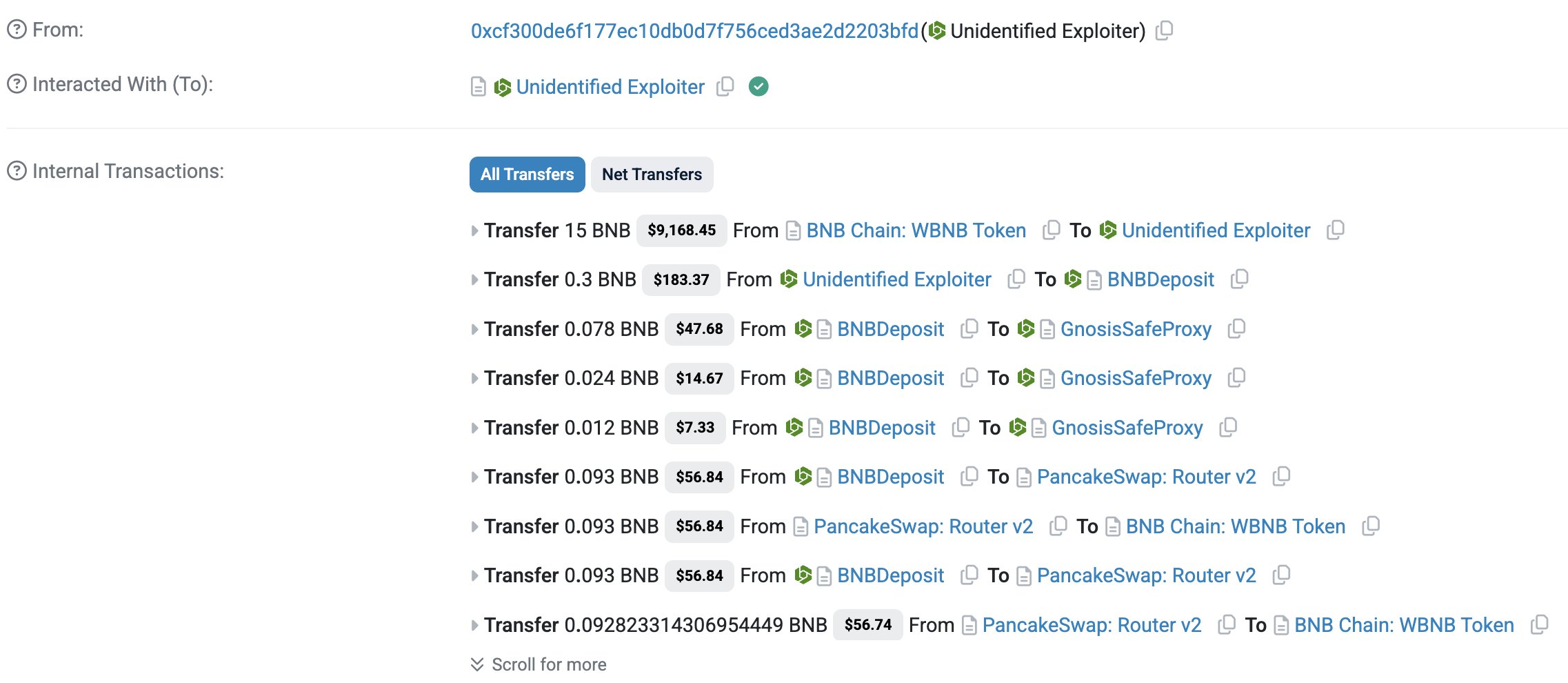Open Unidentified Exploiter link under Interacted With

point(610,87)
